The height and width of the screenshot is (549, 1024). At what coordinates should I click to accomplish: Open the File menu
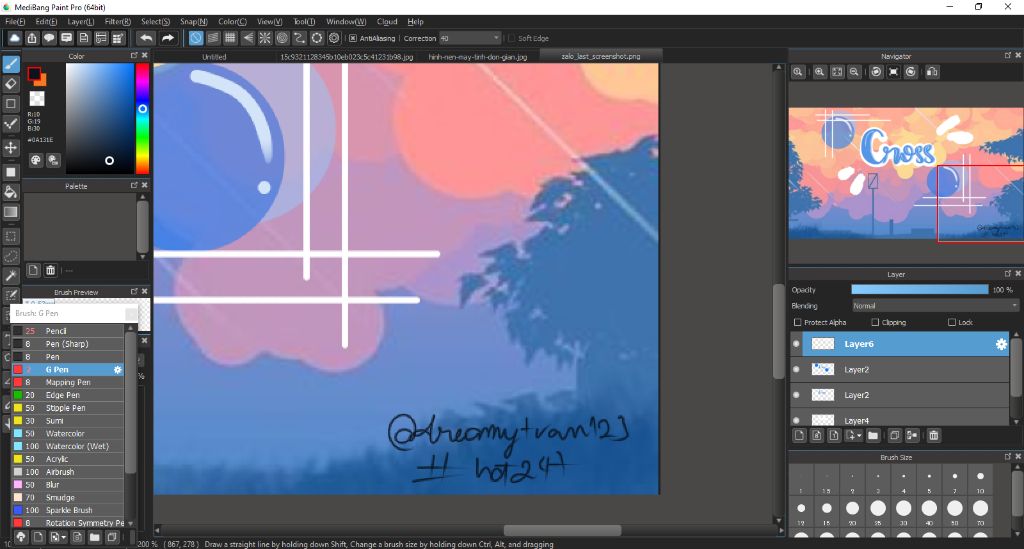[x=15, y=22]
